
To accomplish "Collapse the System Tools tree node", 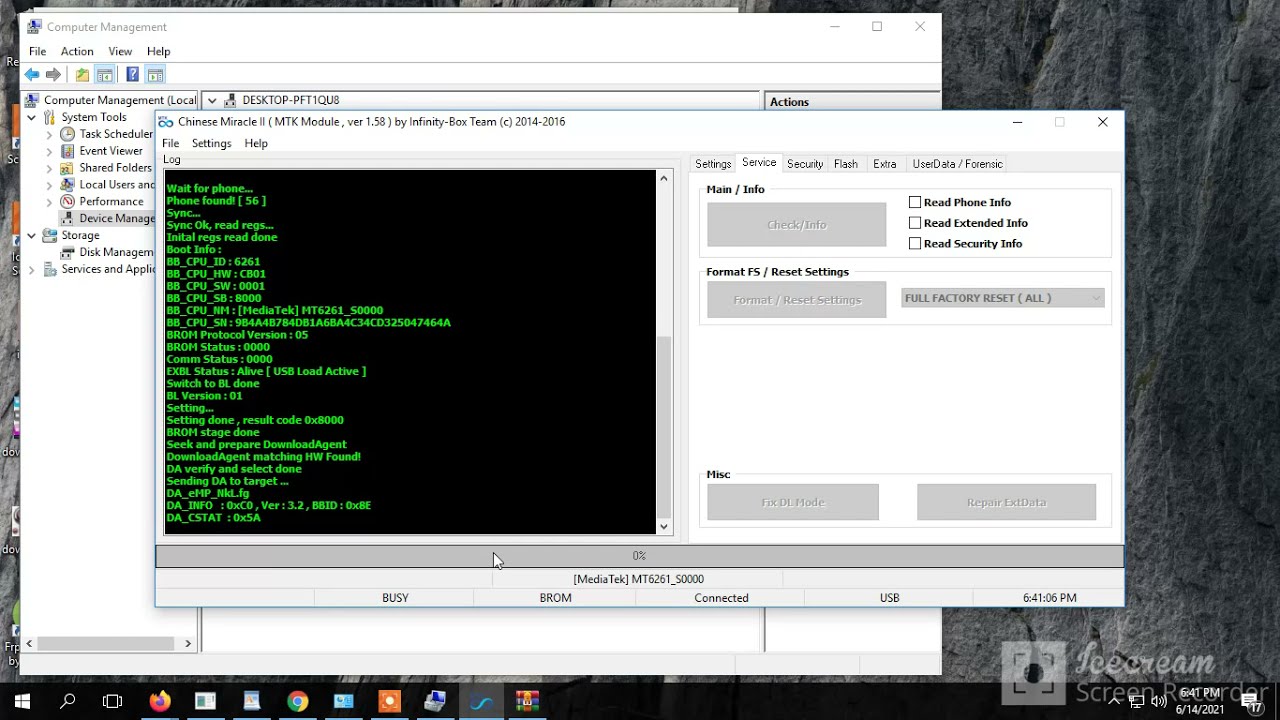I will tap(32, 117).
